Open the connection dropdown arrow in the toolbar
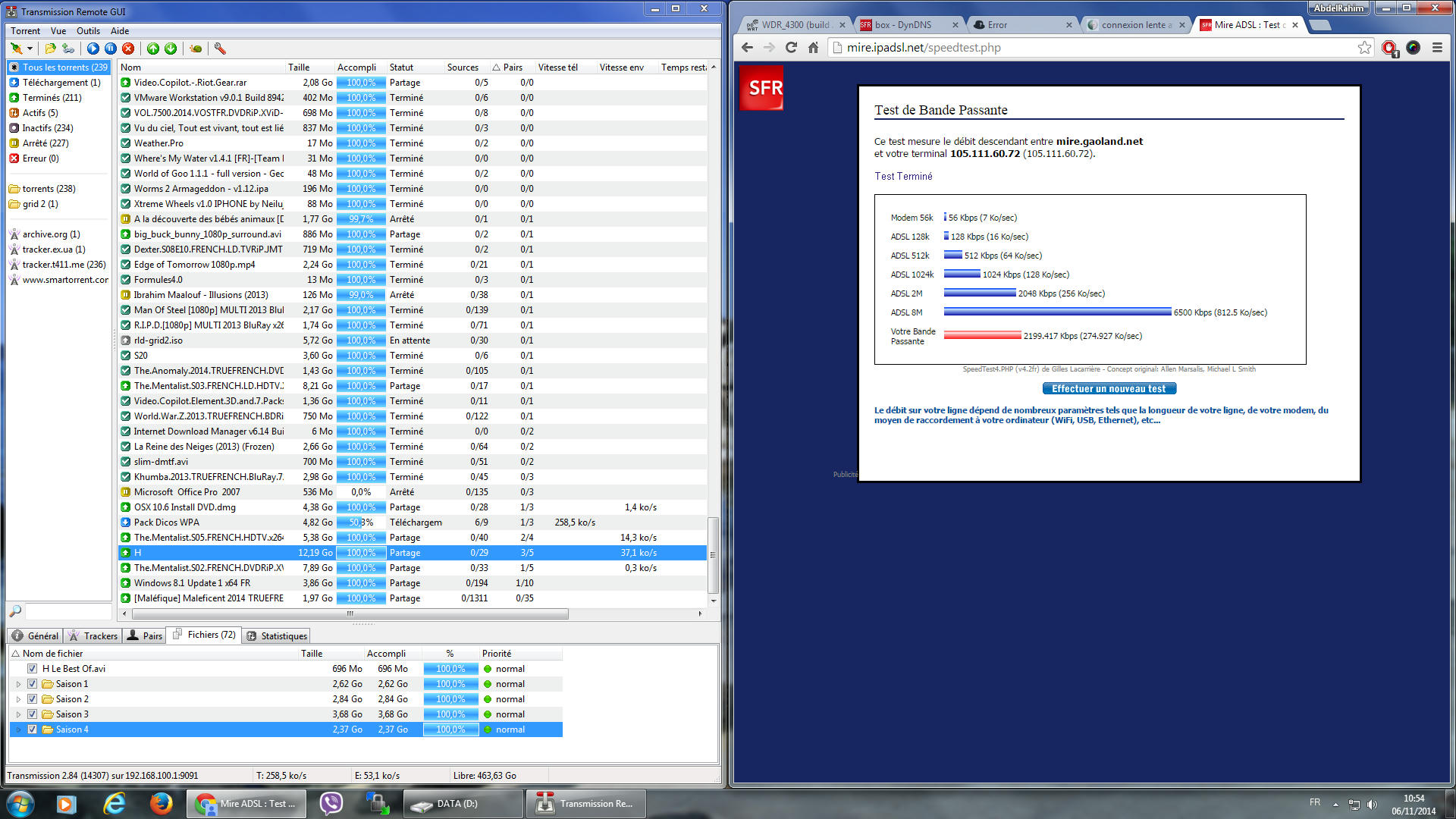The height and width of the screenshot is (819, 1456). 30,49
